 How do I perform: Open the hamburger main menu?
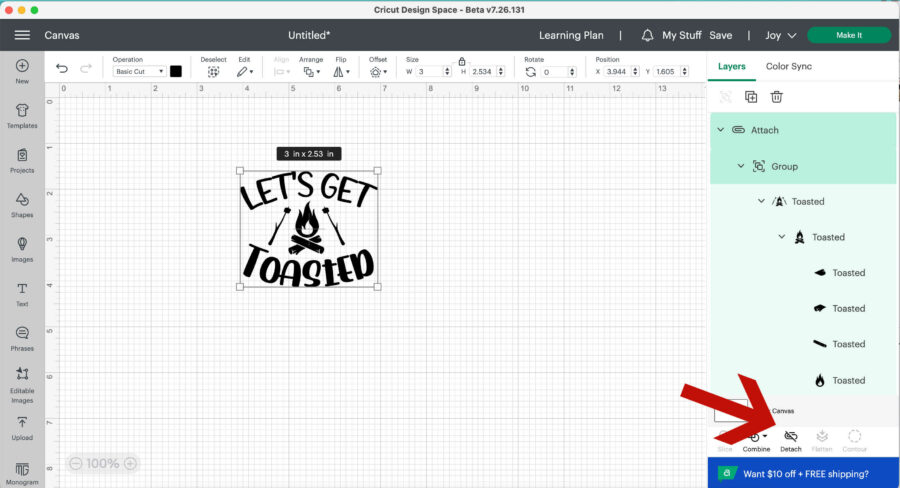(22, 35)
